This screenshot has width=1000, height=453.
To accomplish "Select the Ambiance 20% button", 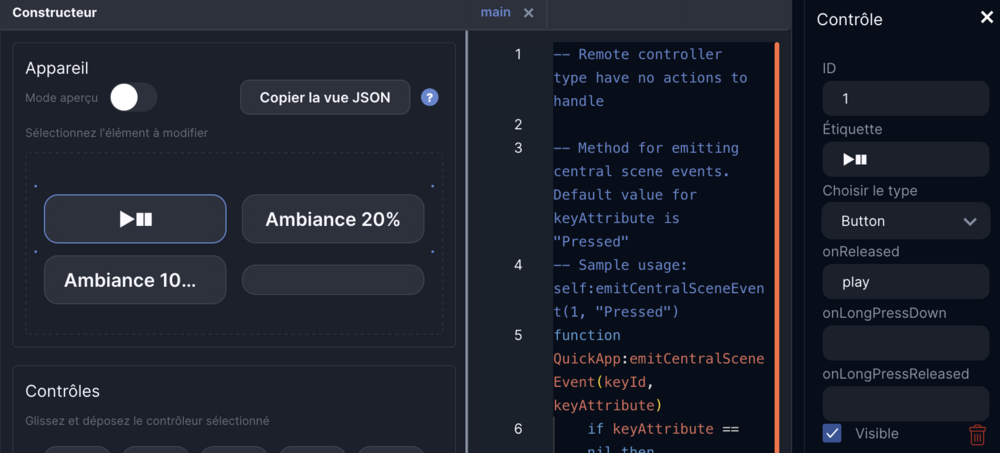I will [x=333, y=219].
